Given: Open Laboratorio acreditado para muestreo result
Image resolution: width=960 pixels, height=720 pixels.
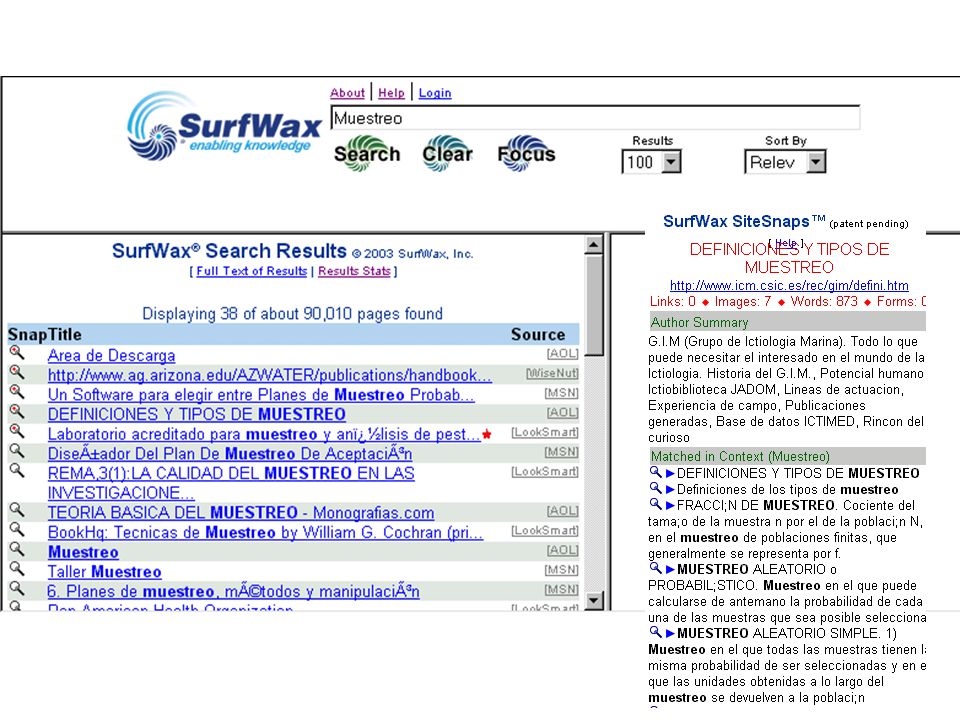Looking at the screenshot, I should pyautogui.click(x=264, y=433).
